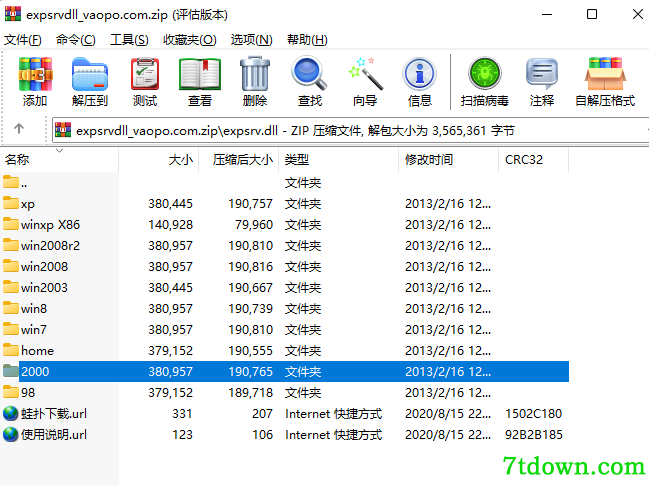Go up one level arrow
This screenshot has width=649, height=485.
point(19,129)
